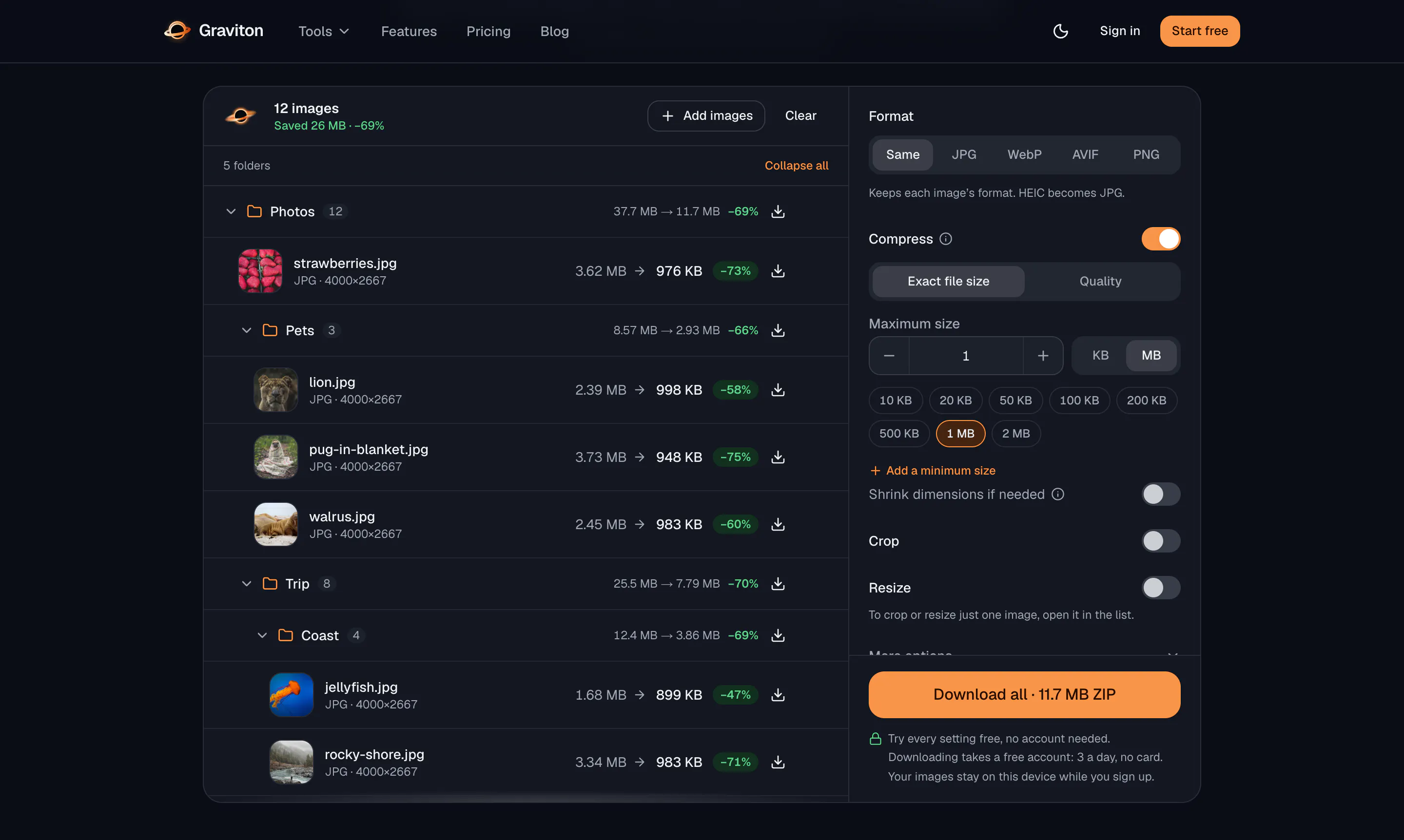The image size is (1404, 840).
Task: Click the Compress info icon
Action: point(945,239)
